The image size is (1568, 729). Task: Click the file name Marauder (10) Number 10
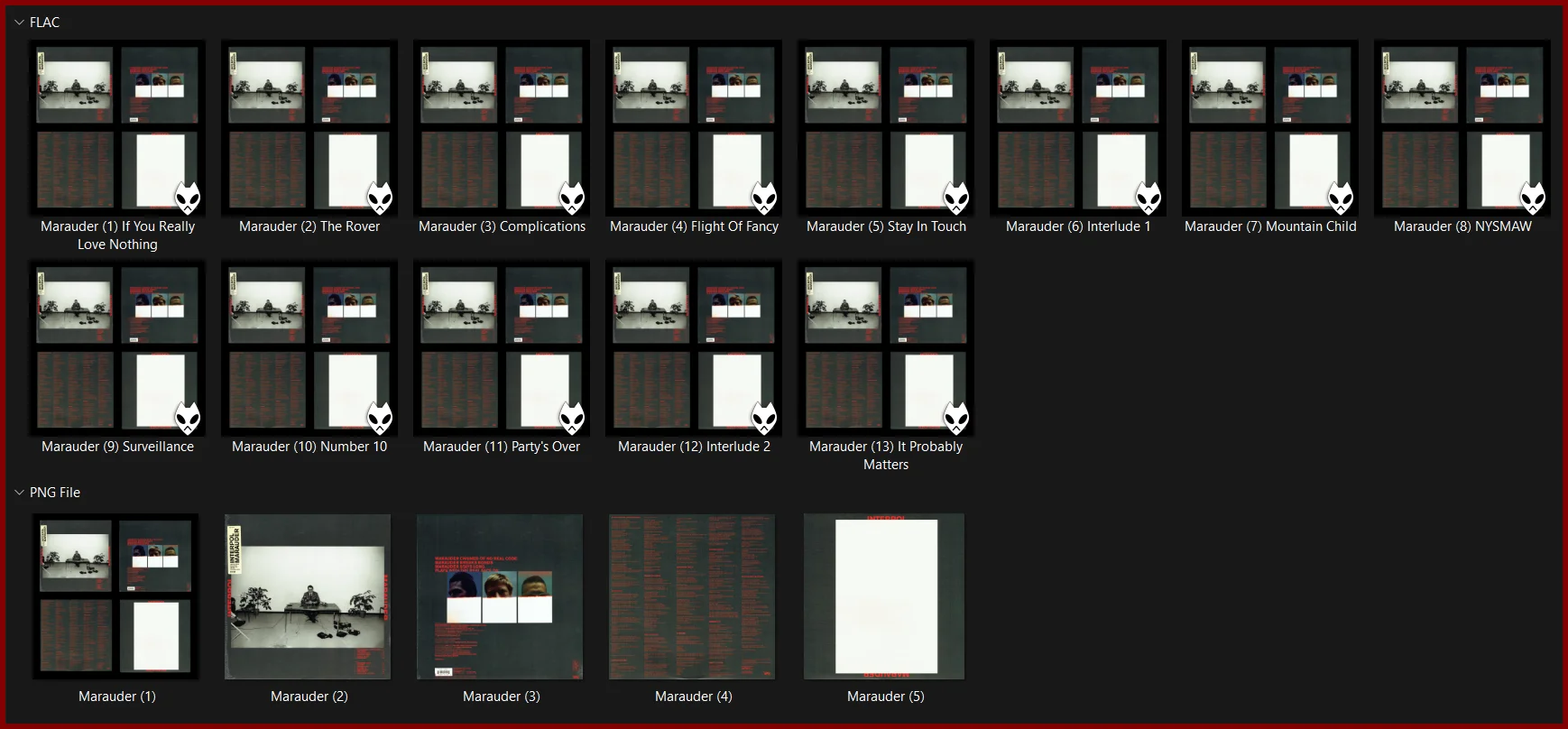(309, 447)
